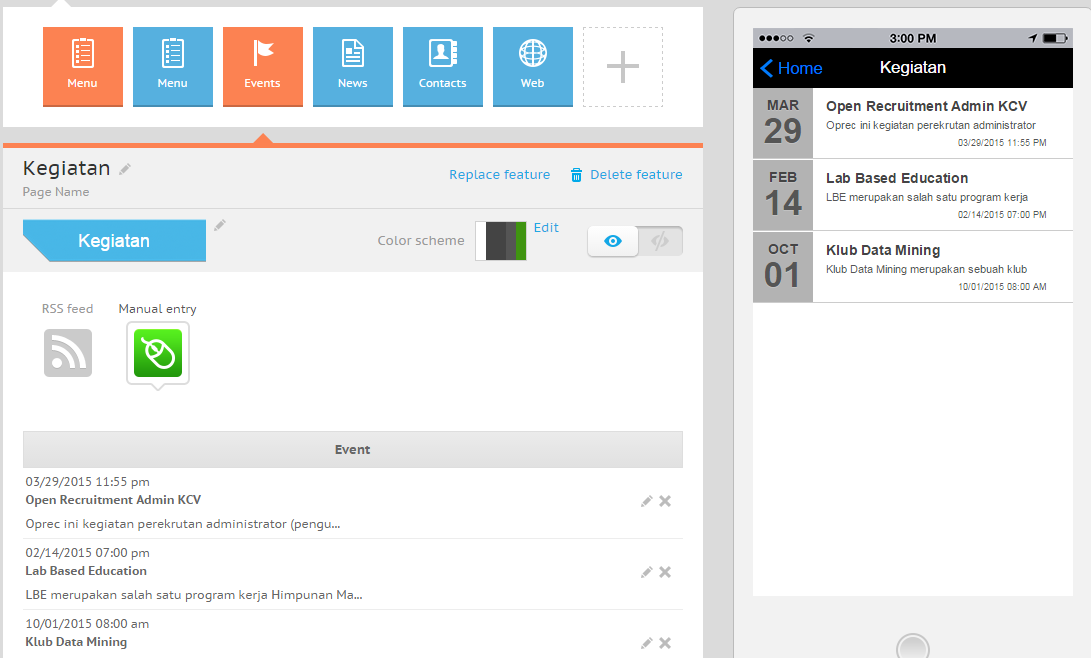This screenshot has height=658, width=1091.
Task: Select the blue Menu feature tile
Action: [x=173, y=67]
